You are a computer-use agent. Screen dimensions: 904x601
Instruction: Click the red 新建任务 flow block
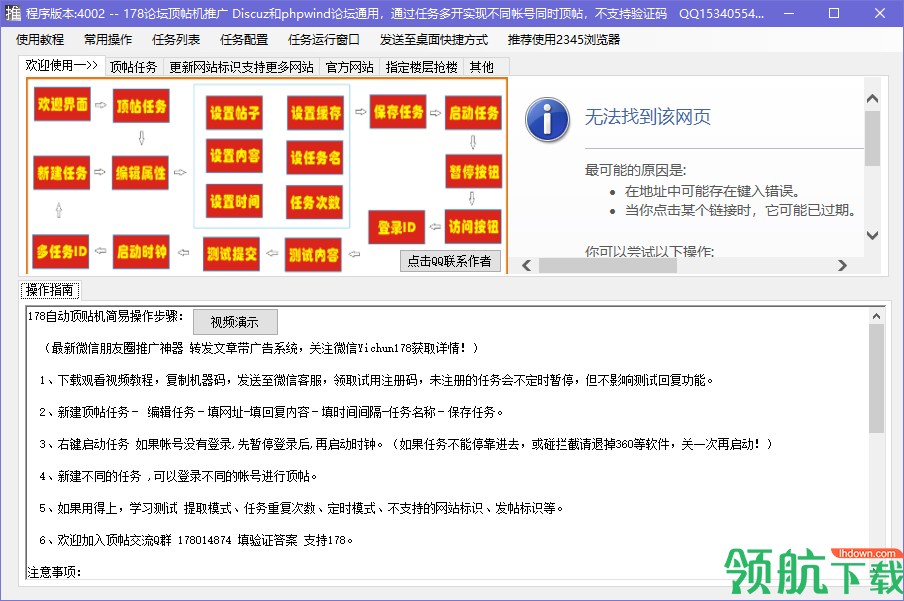pyautogui.click(x=62, y=172)
